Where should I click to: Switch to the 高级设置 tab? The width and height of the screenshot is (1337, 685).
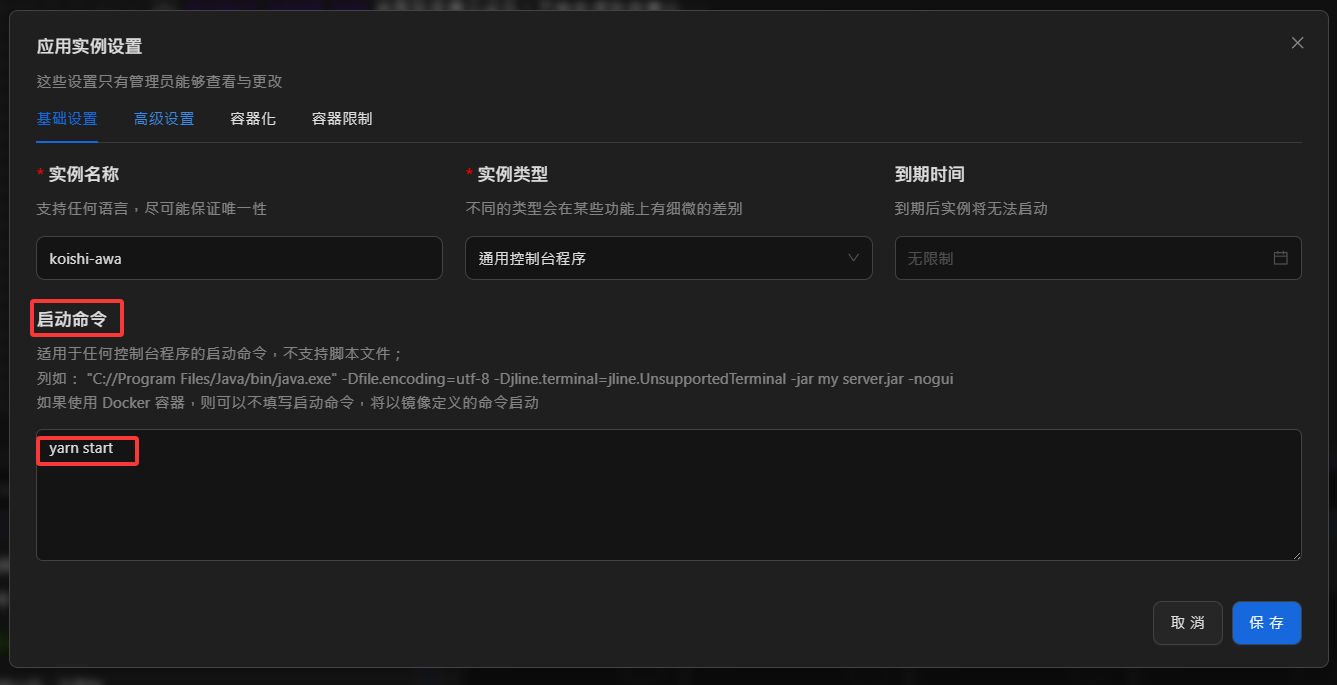pos(164,118)
